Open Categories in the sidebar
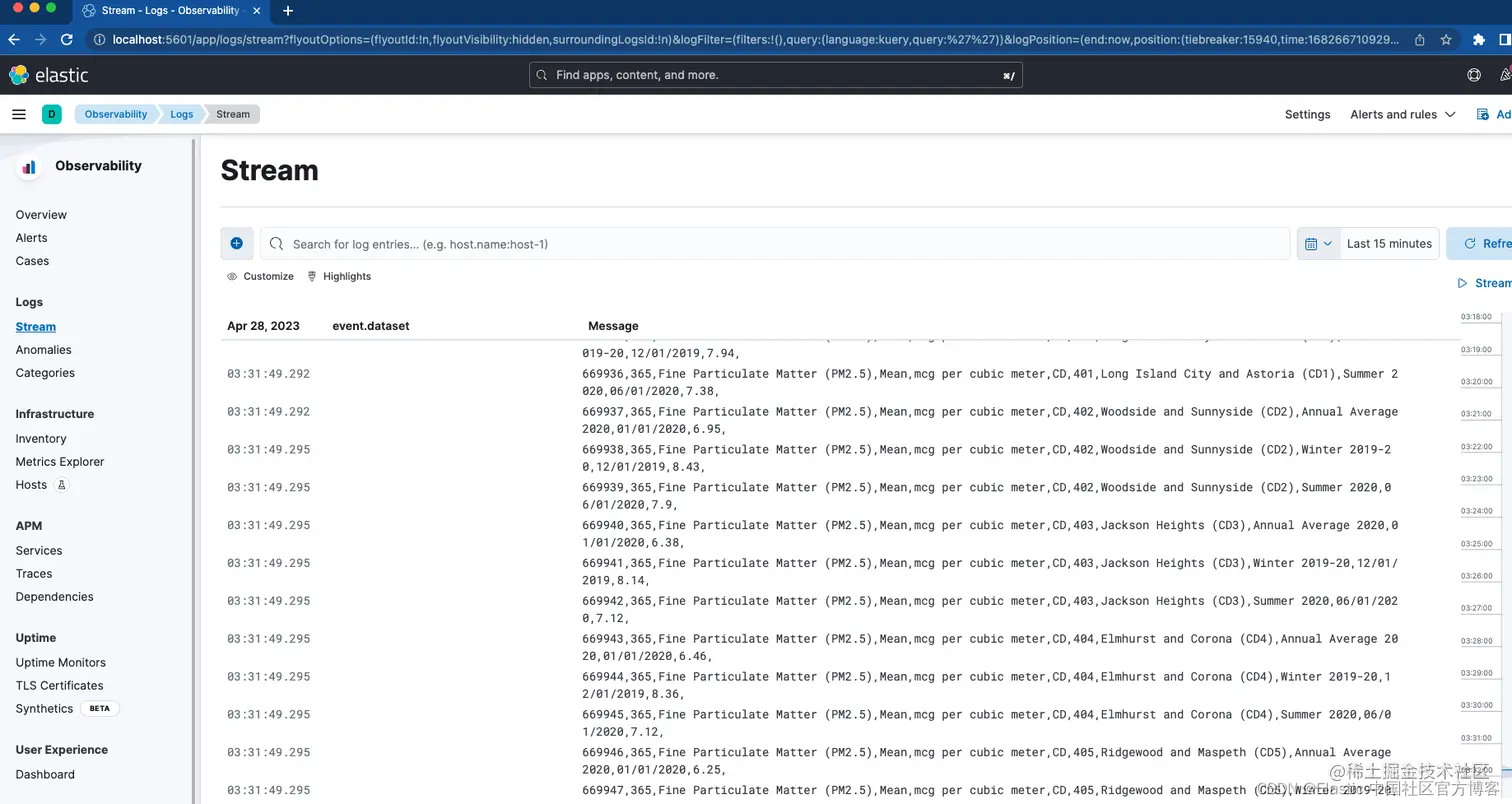Screen dimensions: 1512x804 [x=45, y=373]
